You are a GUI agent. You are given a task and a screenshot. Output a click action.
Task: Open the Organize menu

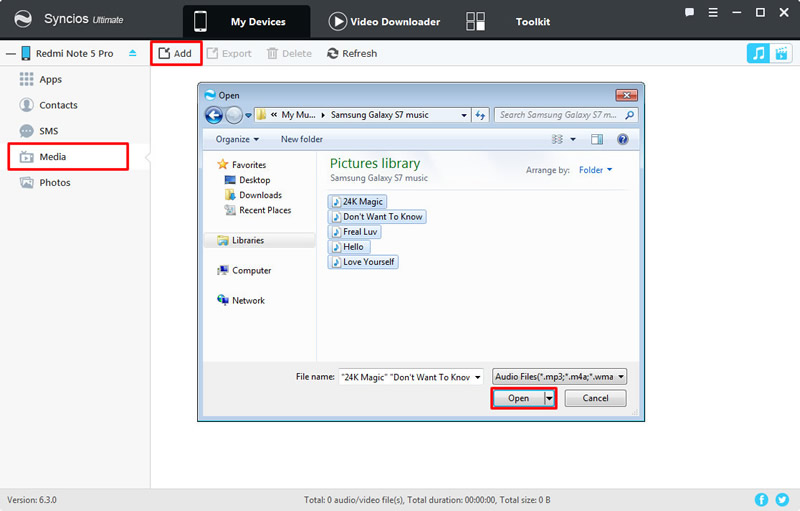point(237,139)
